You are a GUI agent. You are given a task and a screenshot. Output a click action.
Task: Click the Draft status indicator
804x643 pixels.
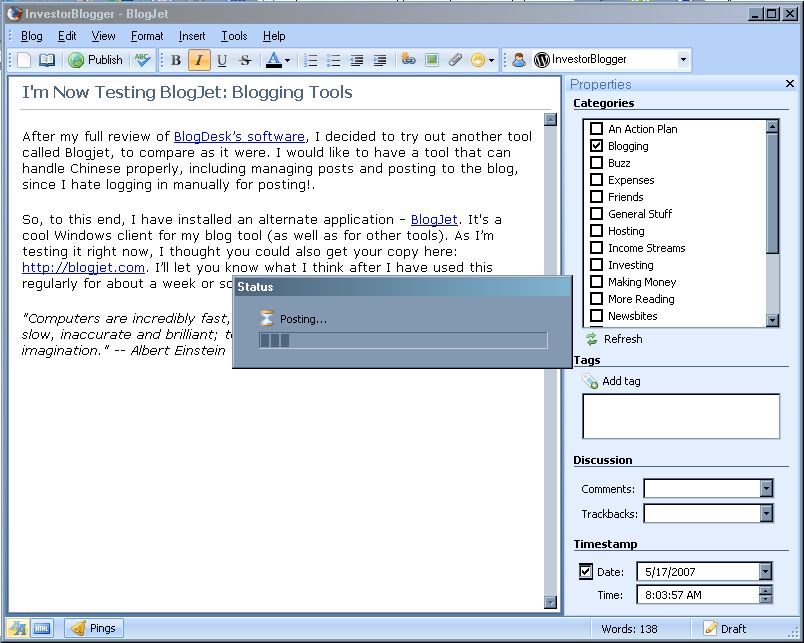[x=725, y=629]
